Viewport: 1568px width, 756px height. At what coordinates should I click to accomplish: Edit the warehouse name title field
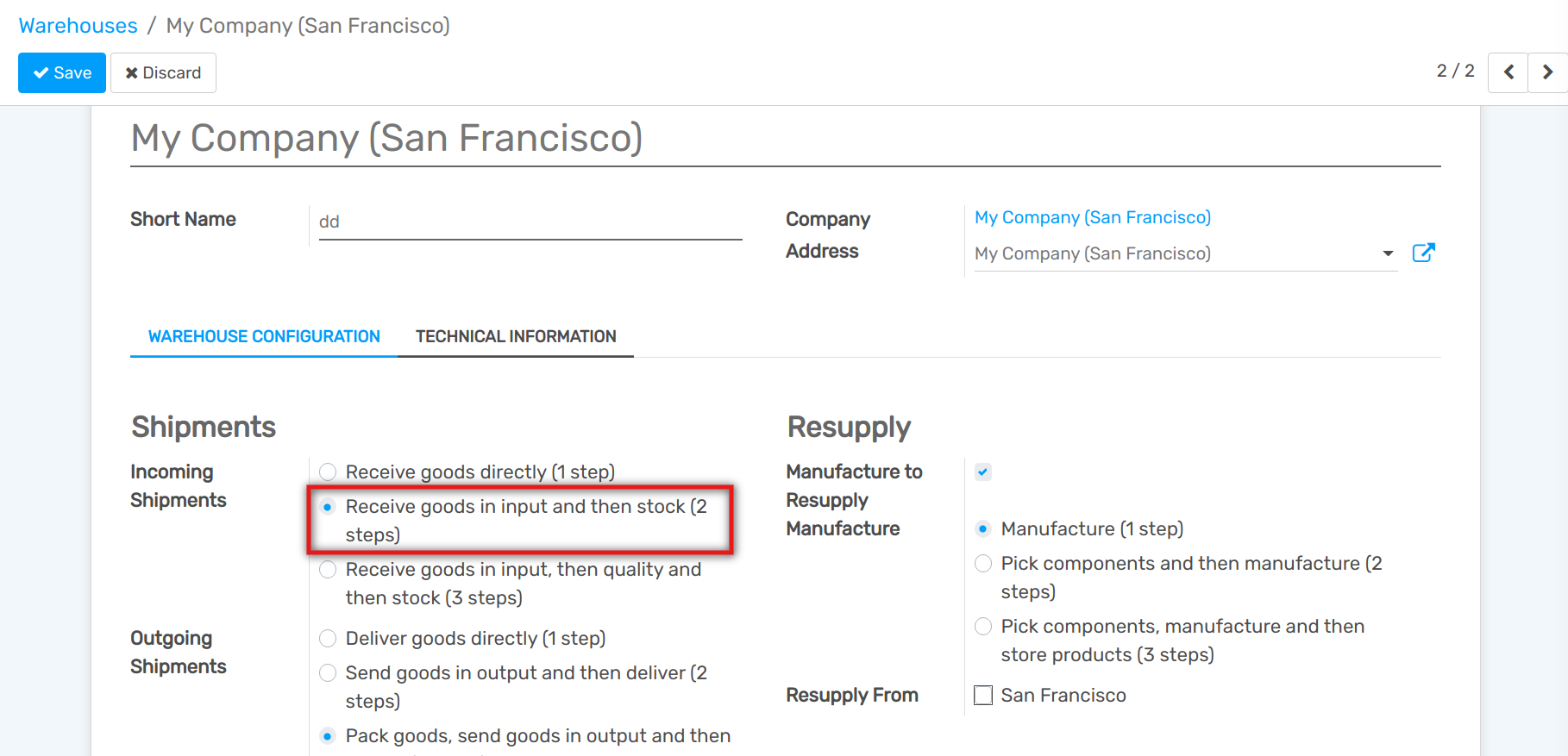785,139
